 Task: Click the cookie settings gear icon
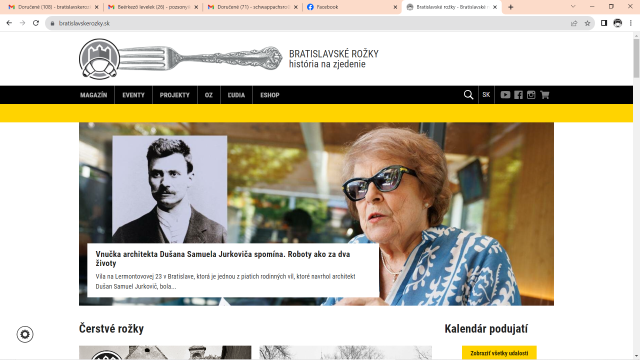pos(25,334)
